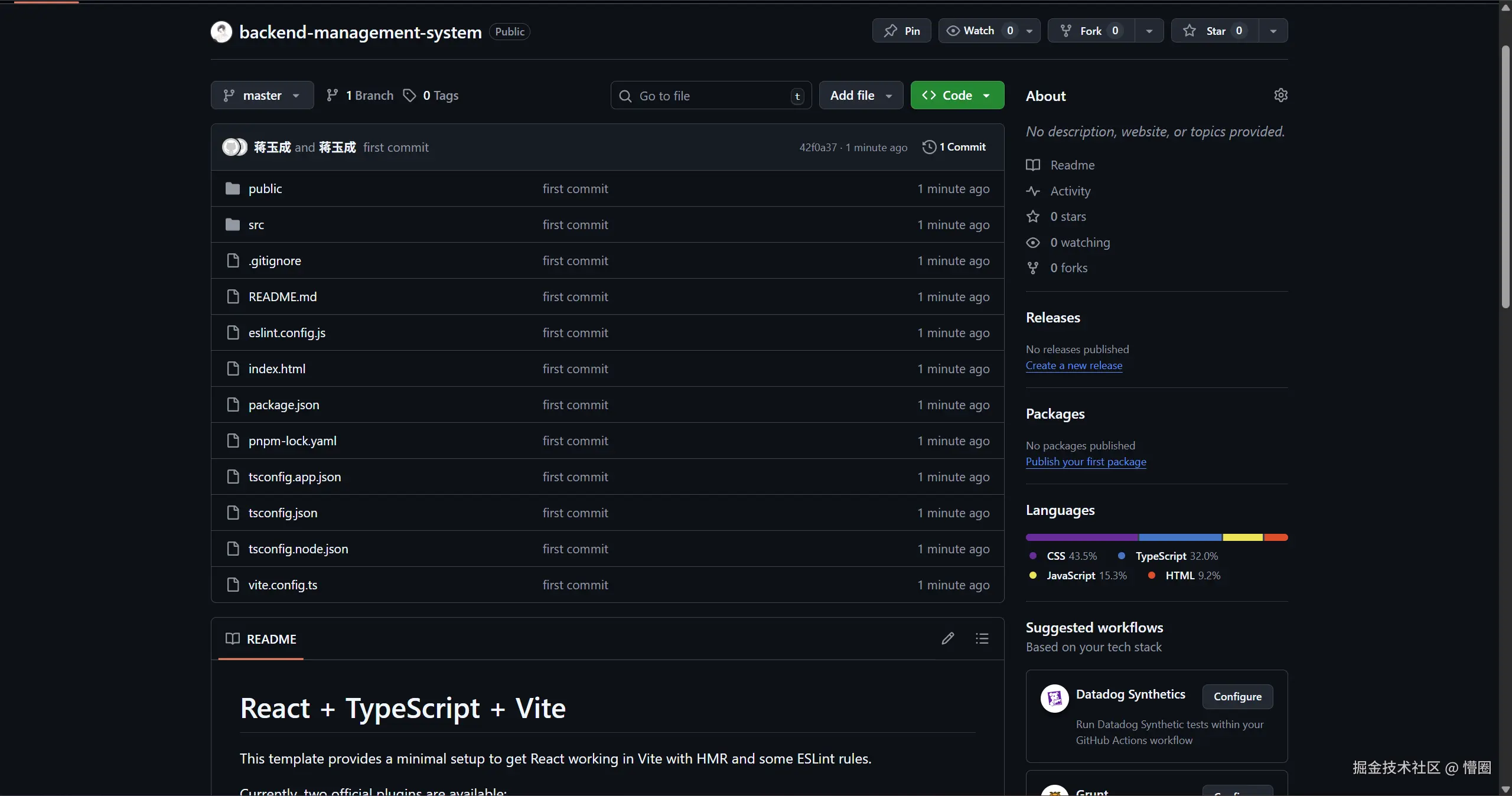The height and width of the screenshot is (796, 1512).
Task: Open the master branch dropdown
Action: (262, 95)
